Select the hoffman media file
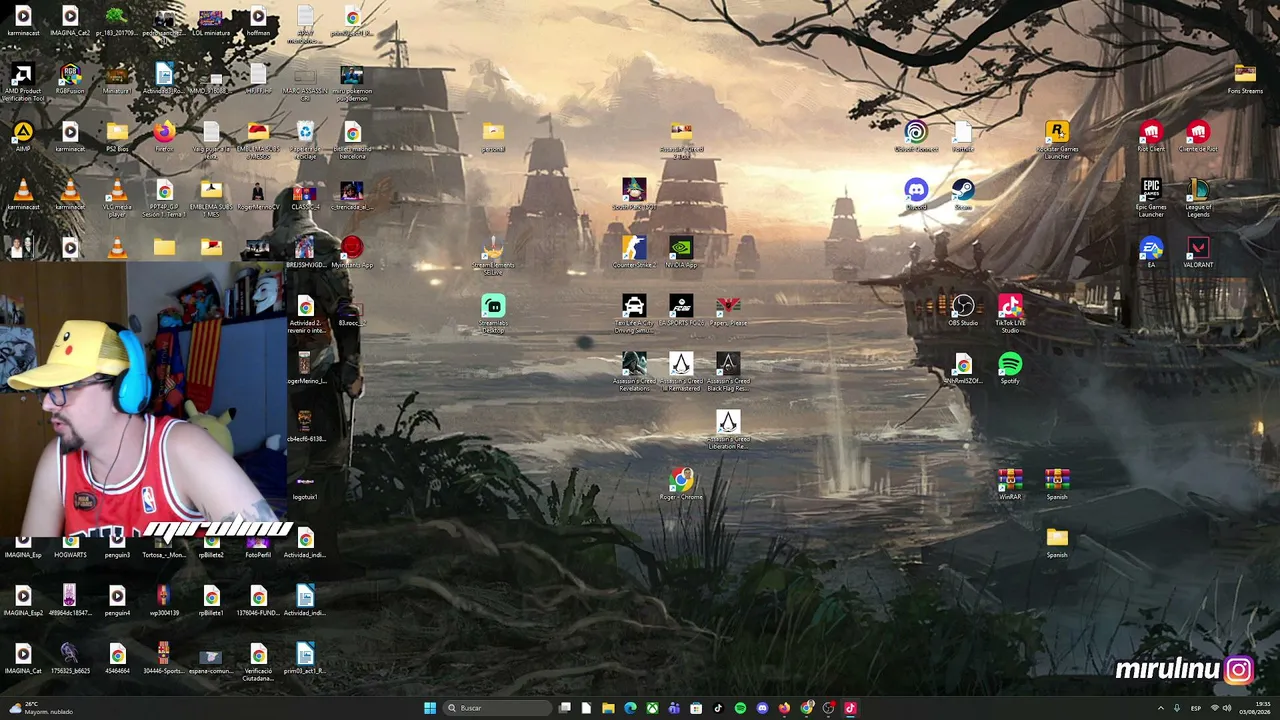 (258, 21)
